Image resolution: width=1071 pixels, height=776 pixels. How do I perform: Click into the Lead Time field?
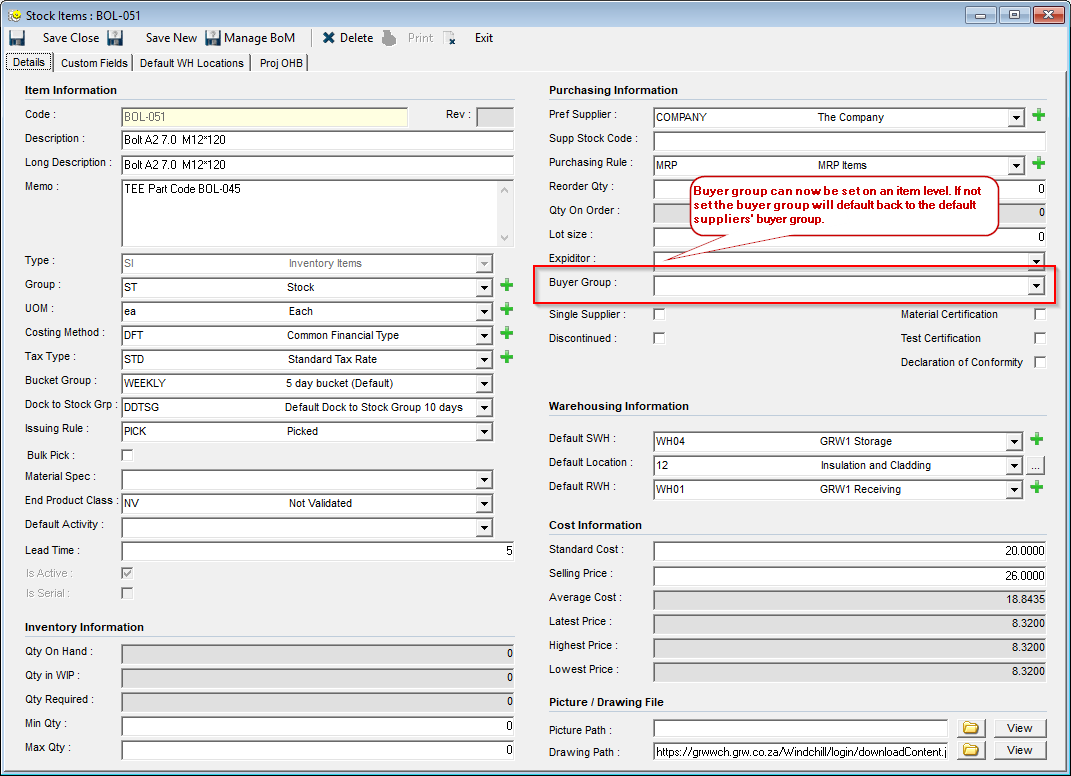coord(317,552)
